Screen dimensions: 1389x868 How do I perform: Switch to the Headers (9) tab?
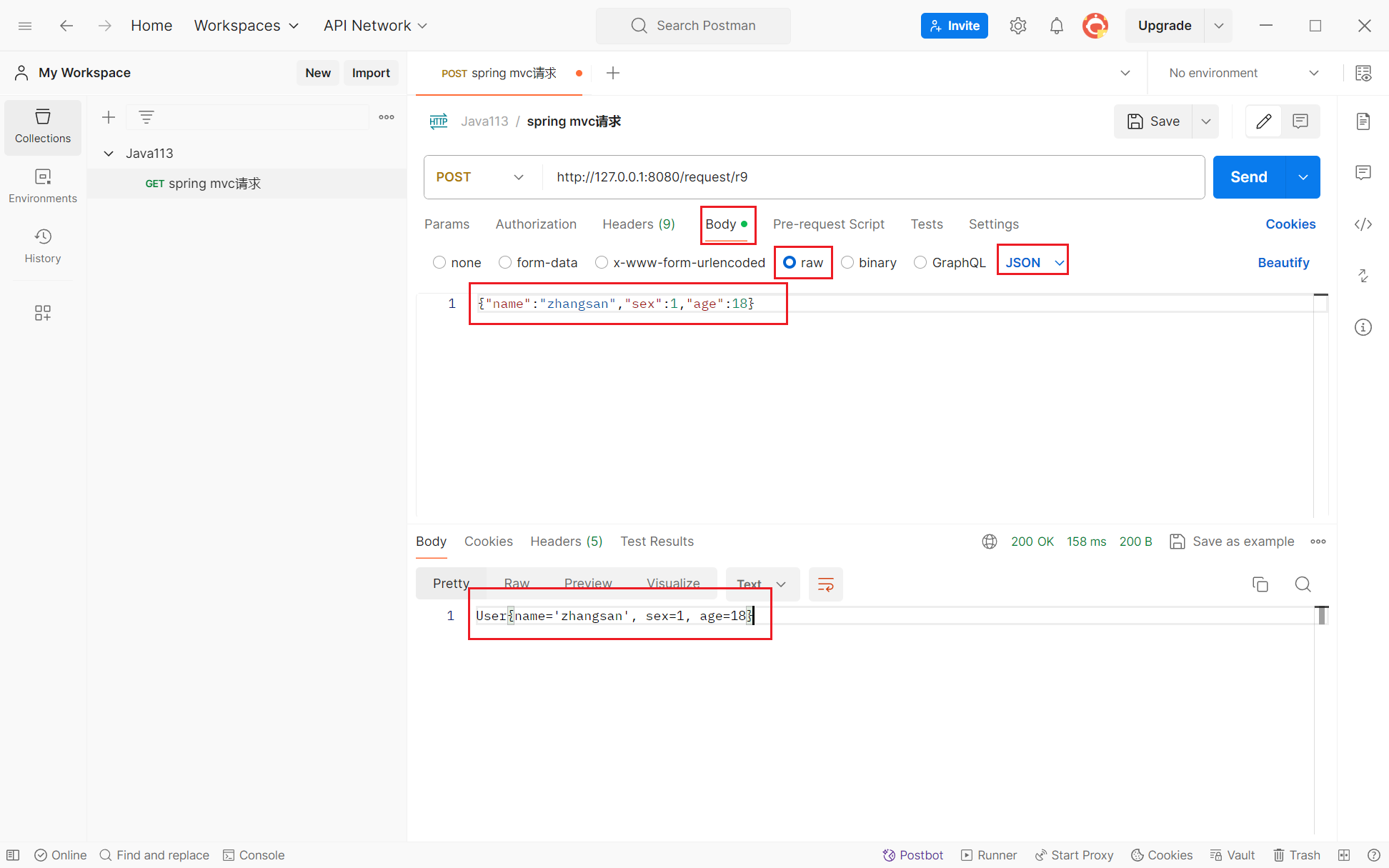pos(638,224)
